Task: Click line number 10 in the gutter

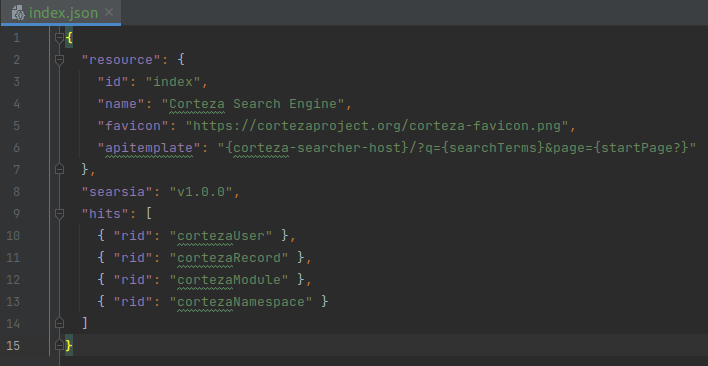Action: pyautogui.click(x=13, y=236)
